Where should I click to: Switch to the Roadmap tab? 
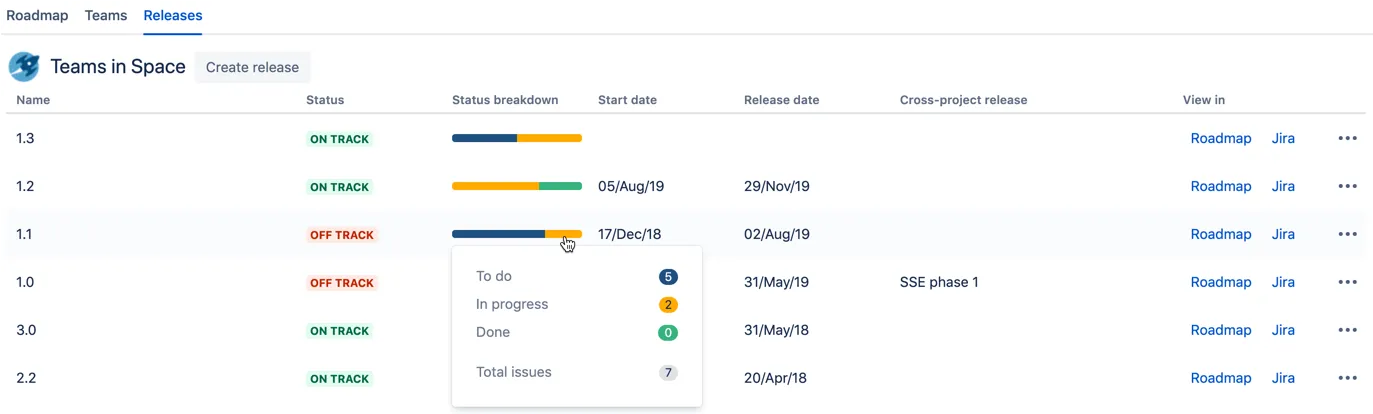point(37,15)
